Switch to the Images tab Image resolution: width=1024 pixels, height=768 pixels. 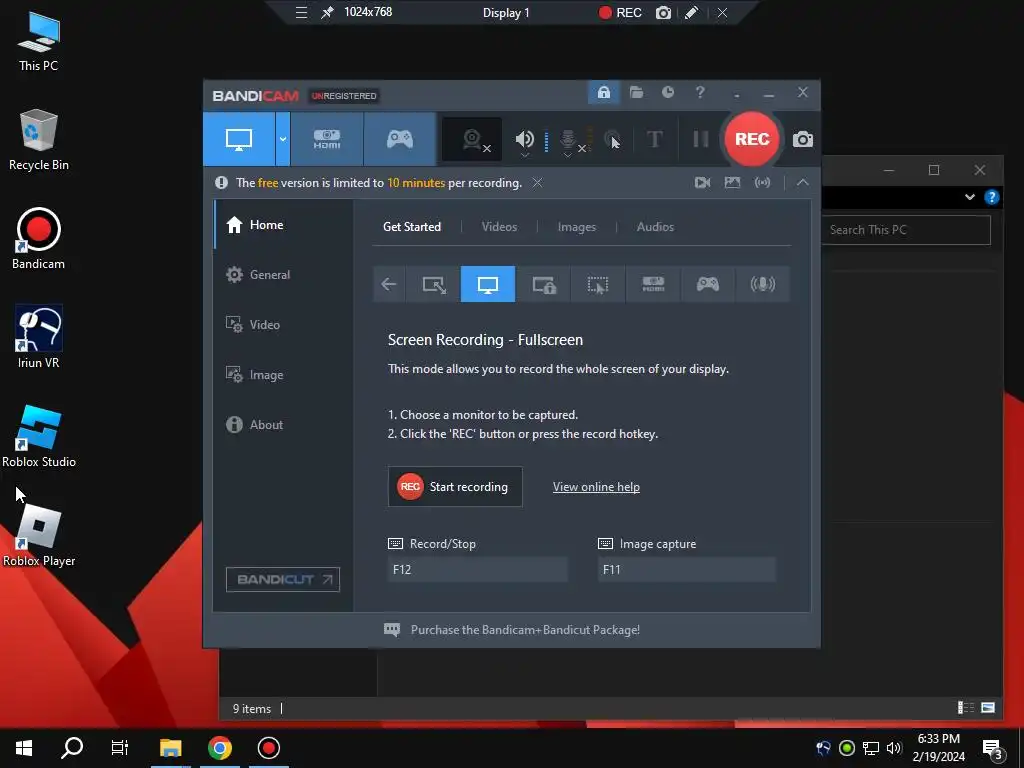point(577,227)
